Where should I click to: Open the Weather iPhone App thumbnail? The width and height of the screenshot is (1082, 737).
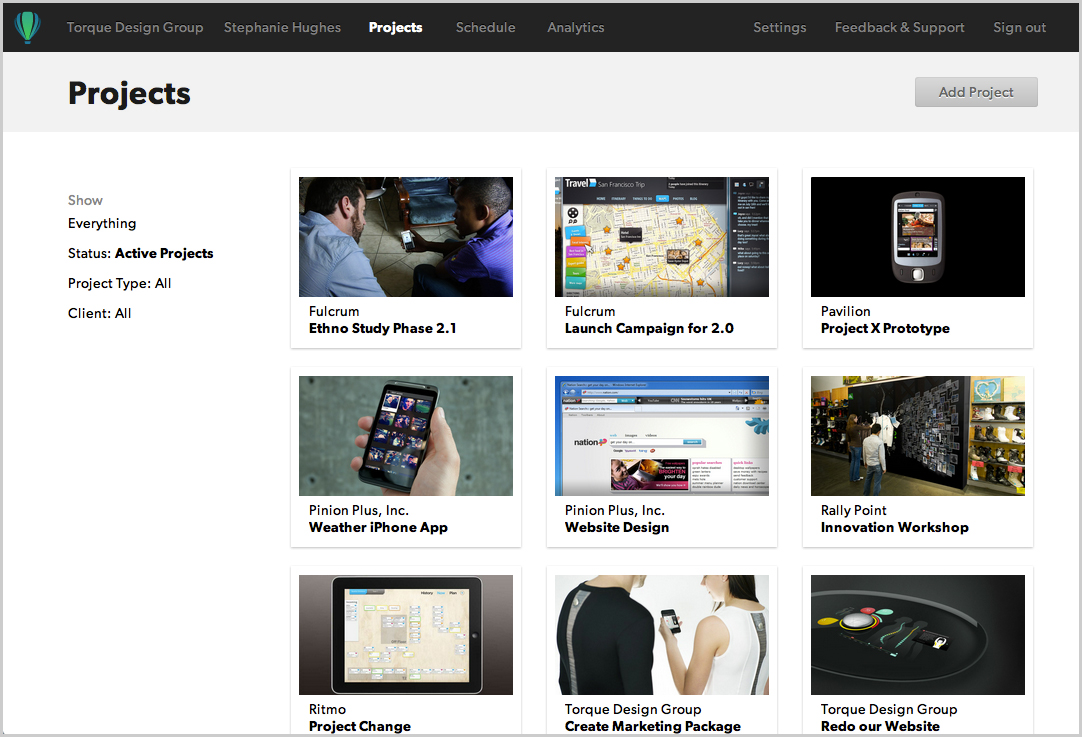(x=405, y=436)
